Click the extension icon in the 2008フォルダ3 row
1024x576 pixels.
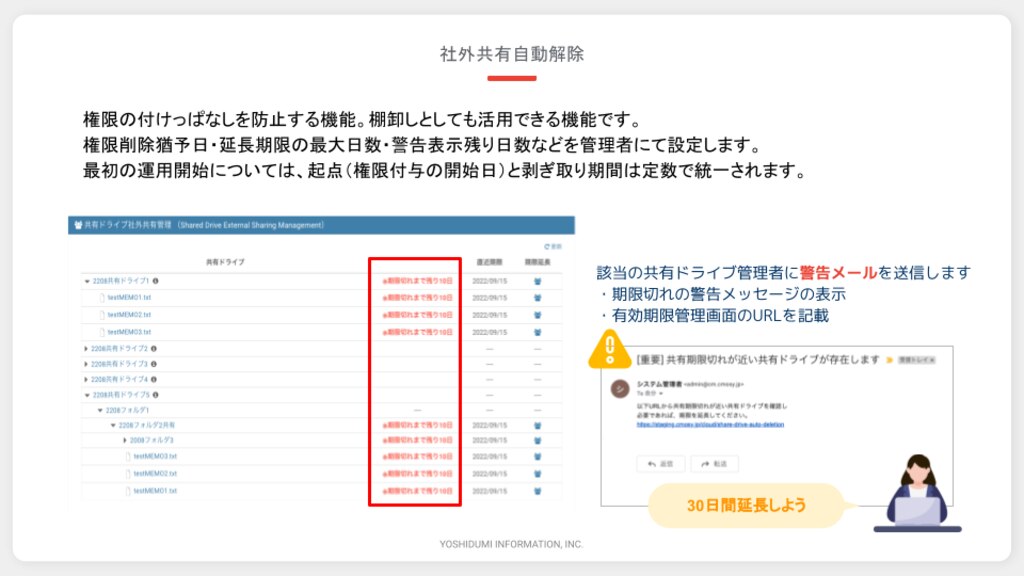pyautogui.click(x=537, y=440)
